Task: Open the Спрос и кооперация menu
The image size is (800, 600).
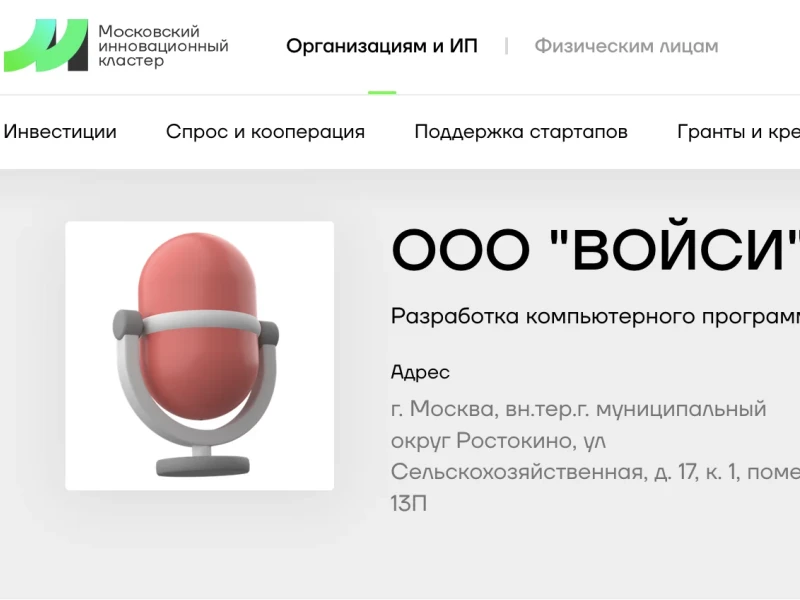Action: pos(265,132)
